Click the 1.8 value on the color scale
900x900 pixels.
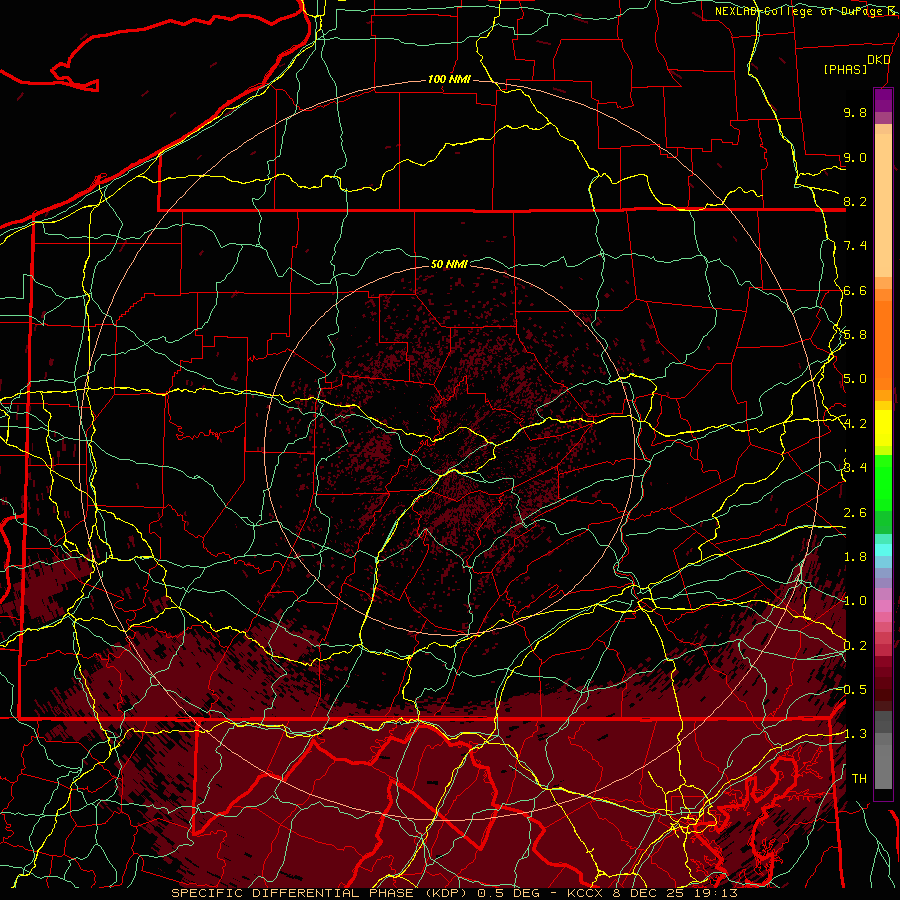click(855, 557)
